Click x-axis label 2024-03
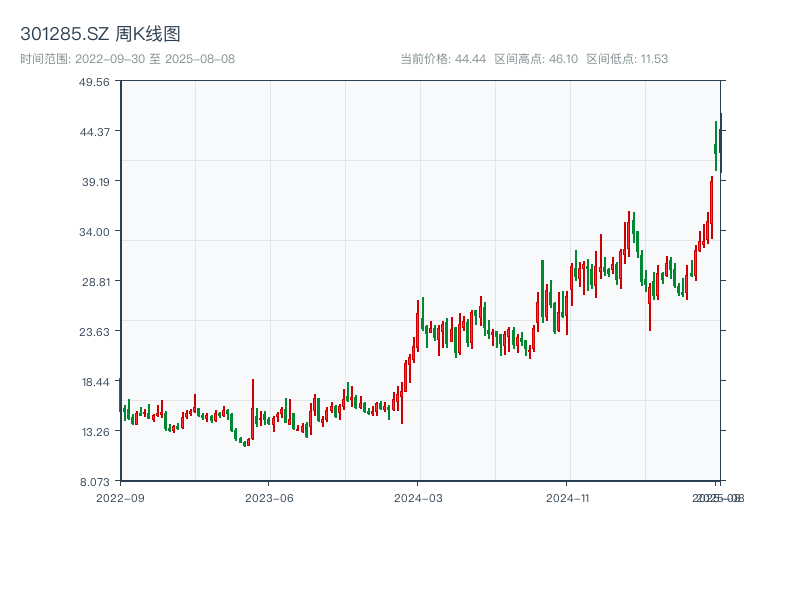 [418, 498]
